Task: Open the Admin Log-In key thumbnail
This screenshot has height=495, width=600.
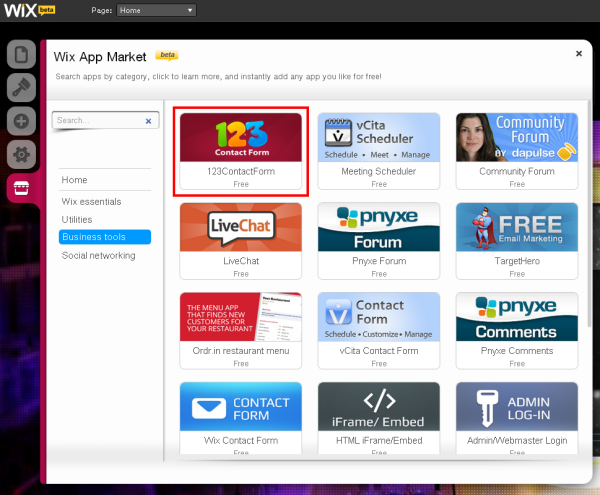Action: coord(517,407)
